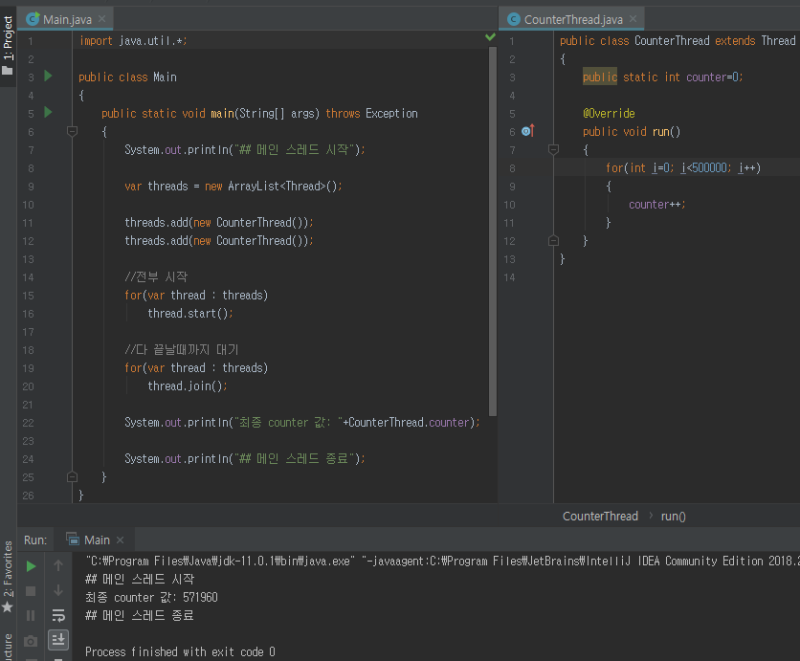This screenshot has width=800, height=661.
Task: Click the down arrow in Run console toolbar
Action: 58,590
